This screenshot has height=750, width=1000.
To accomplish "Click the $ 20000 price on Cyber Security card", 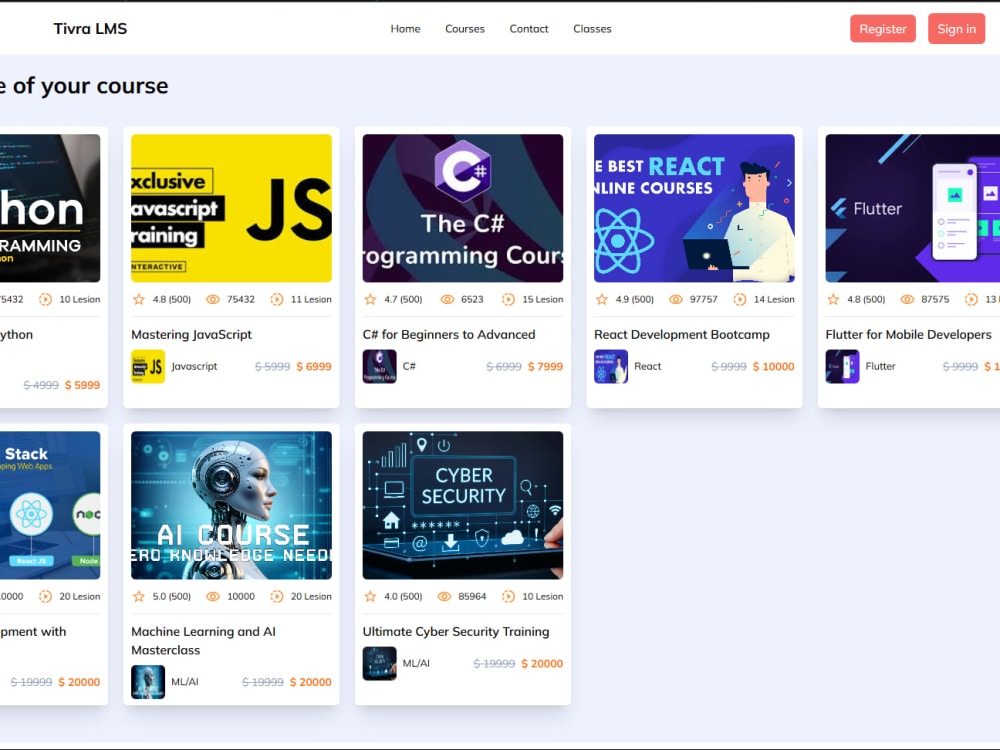I will [542, 664].
